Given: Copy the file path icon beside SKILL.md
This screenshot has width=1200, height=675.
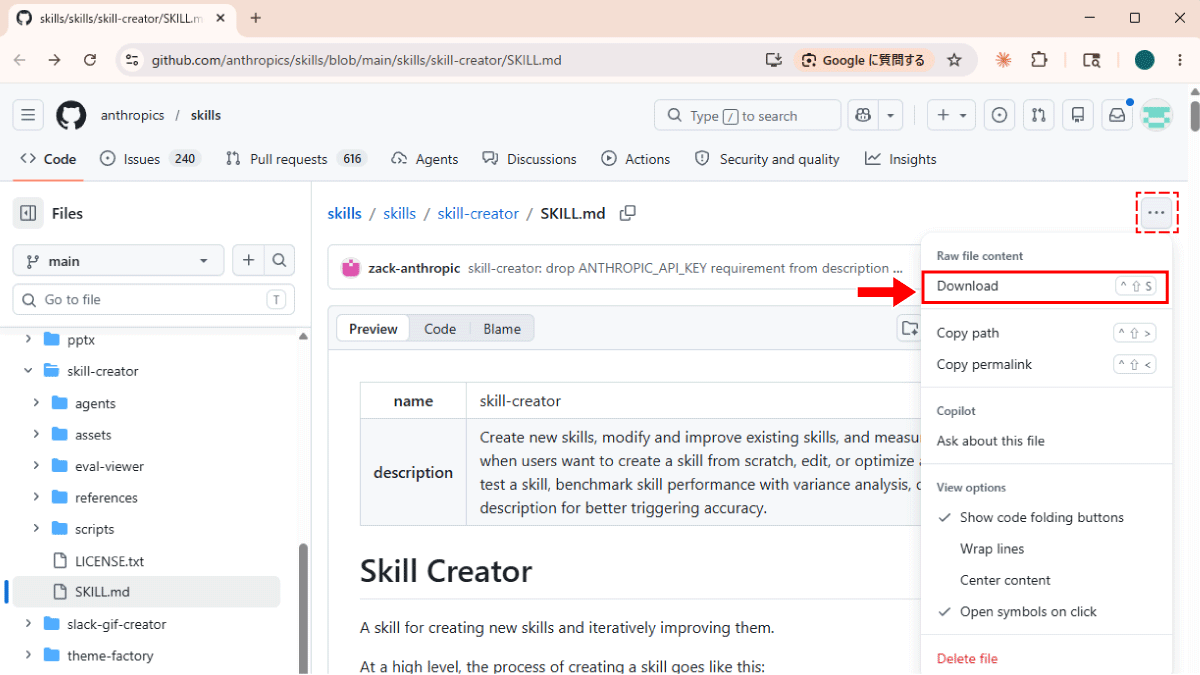Looking at the screenshot, I should [x=628, y=213].
